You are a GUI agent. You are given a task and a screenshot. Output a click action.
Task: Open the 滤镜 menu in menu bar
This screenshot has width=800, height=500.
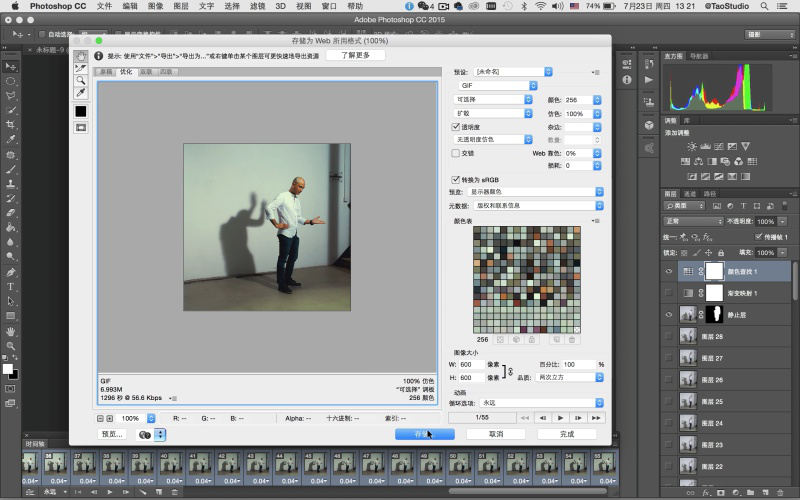tap(256, 6)
